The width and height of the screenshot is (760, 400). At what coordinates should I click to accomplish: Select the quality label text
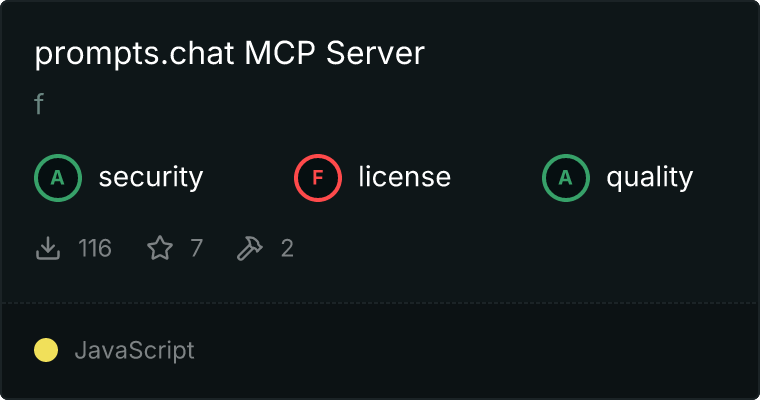click(649, 177)
